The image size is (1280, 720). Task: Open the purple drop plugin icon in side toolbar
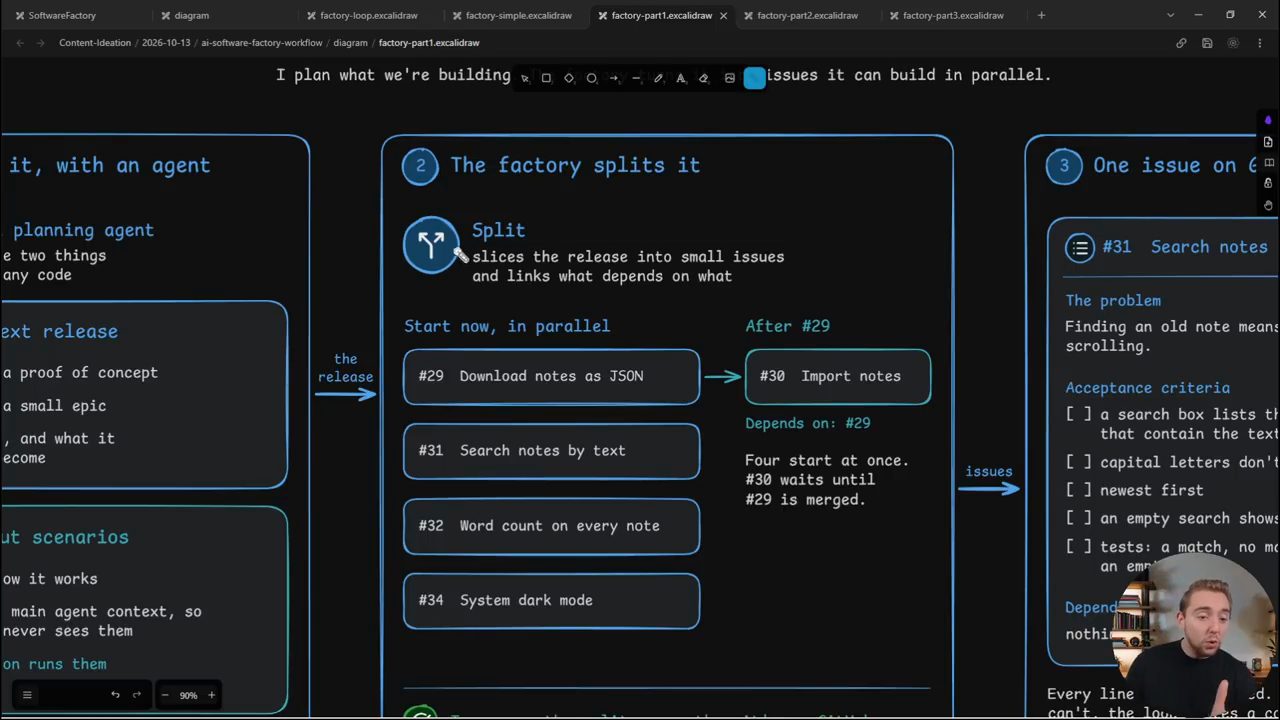(x=1268, y=121)
